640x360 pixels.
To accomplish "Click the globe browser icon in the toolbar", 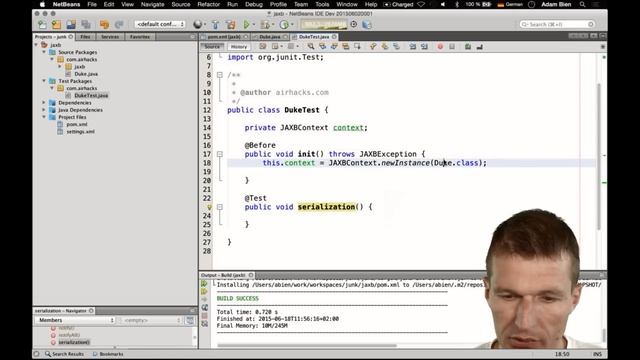I will [198, 24].
